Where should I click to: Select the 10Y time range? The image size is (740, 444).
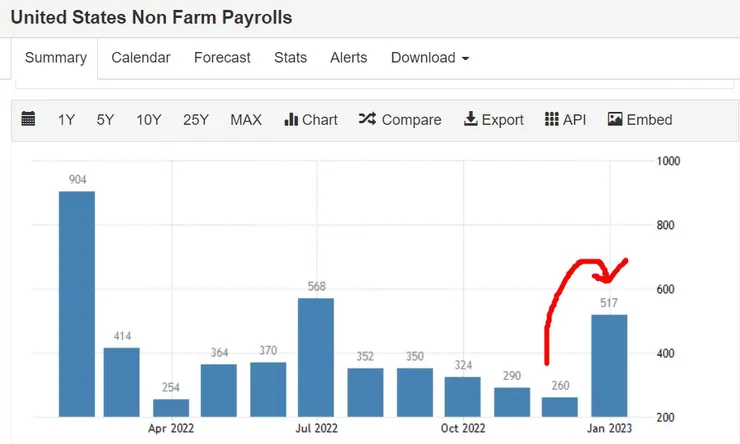(149, 120)
